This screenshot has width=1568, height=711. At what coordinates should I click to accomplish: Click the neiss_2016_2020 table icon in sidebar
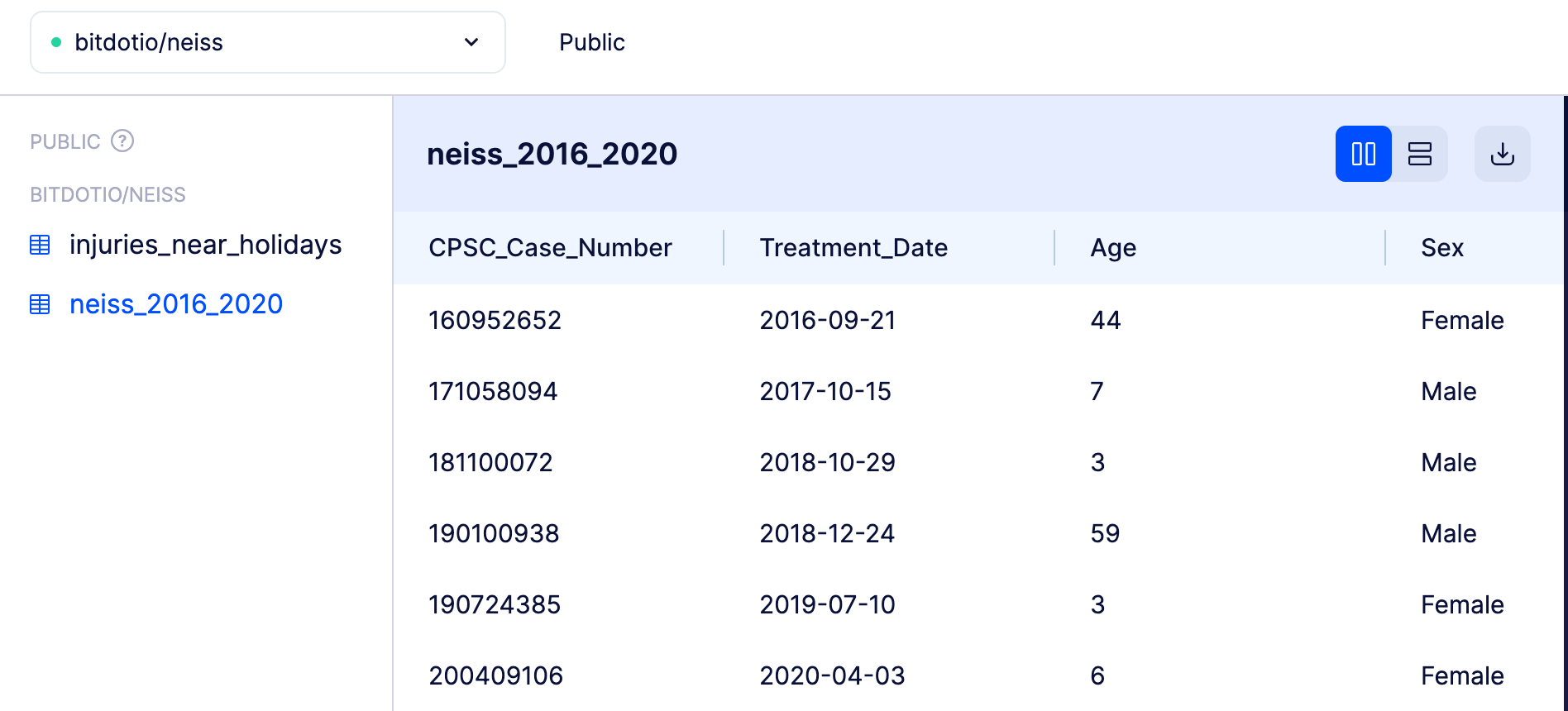(x=40, y=304)
